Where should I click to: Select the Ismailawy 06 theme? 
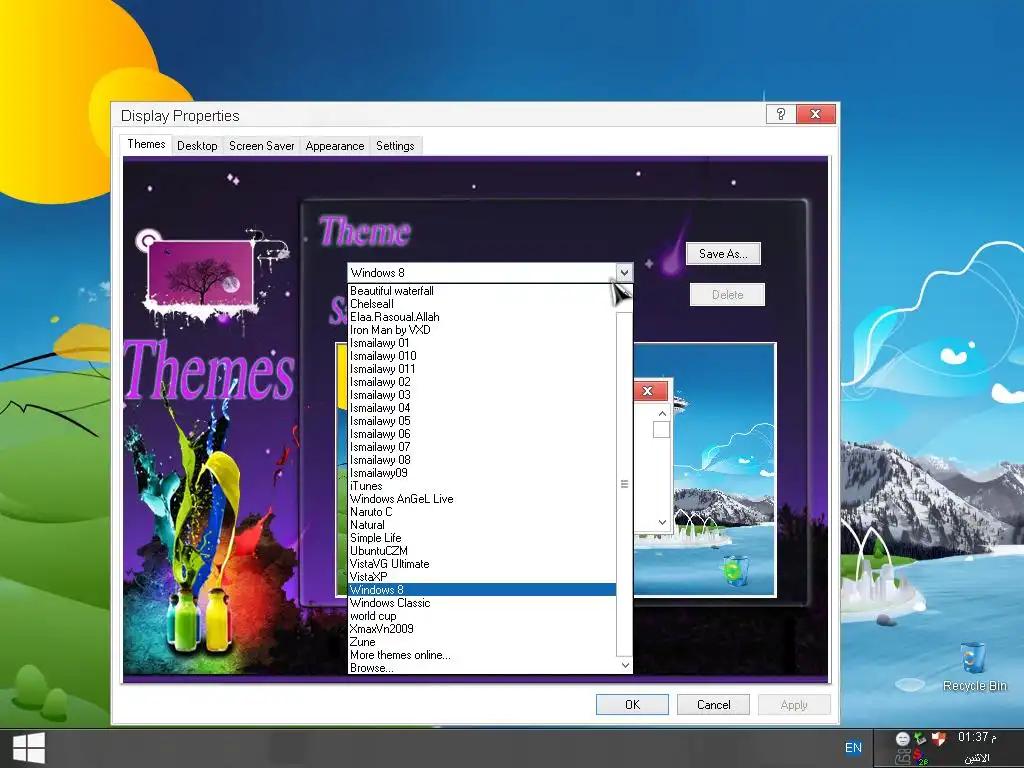(x=483, y=434)
